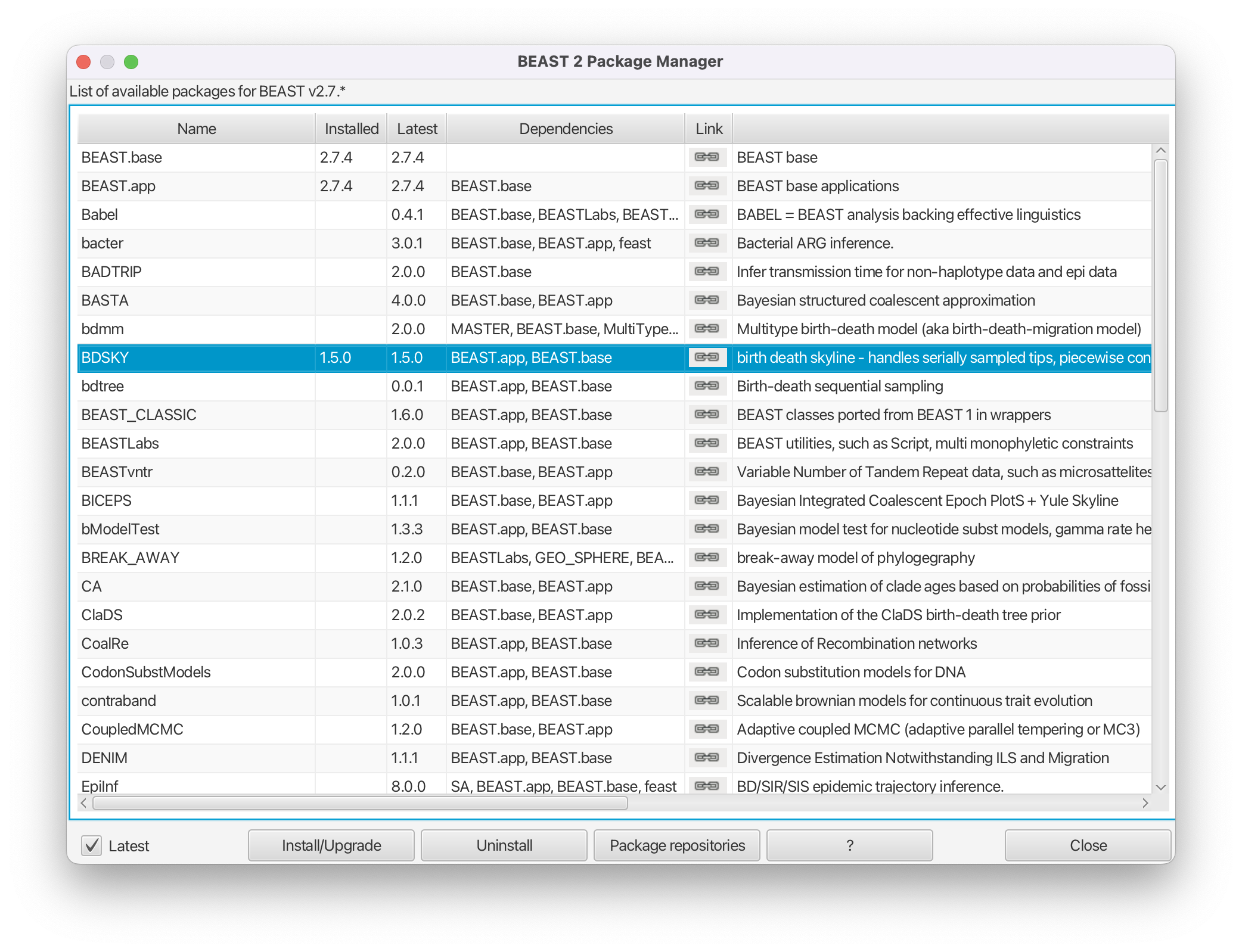Viewport: 1242px width, 952px height.
Task: Open link icon for CoupledMCMC
Action: [707, 729]
